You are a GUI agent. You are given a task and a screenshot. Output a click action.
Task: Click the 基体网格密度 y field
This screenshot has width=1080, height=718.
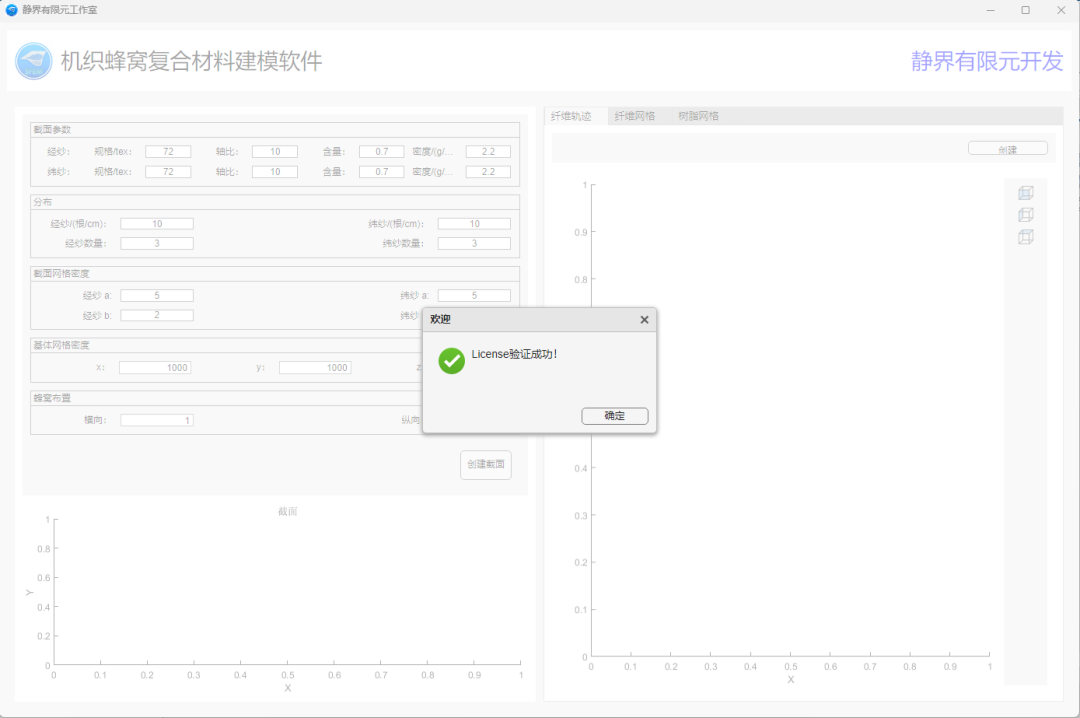coord(315,368)
